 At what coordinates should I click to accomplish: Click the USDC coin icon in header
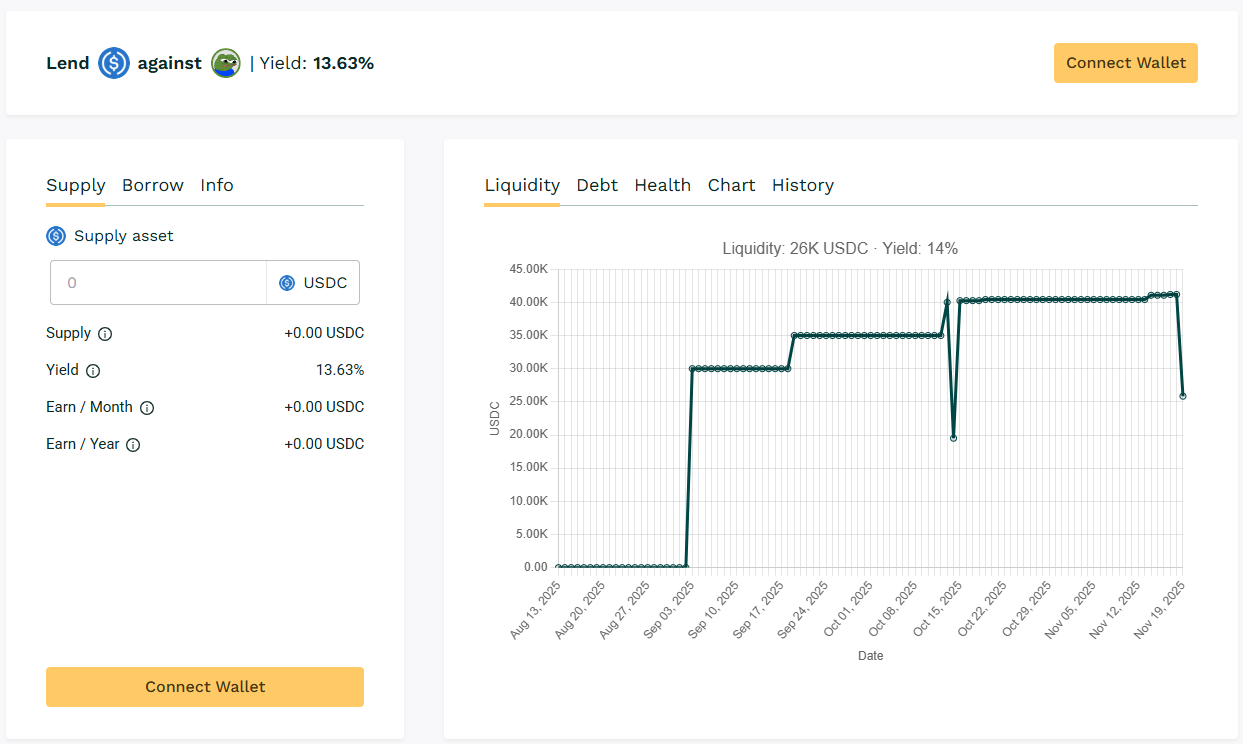(x=114, y=63)
